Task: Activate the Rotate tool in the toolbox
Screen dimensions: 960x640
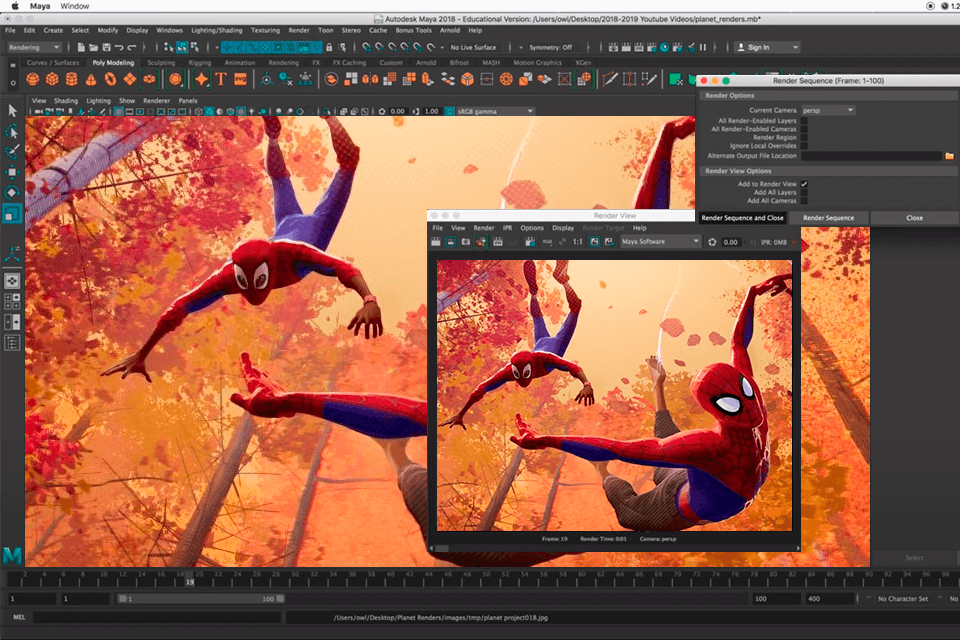Action: 12,192
